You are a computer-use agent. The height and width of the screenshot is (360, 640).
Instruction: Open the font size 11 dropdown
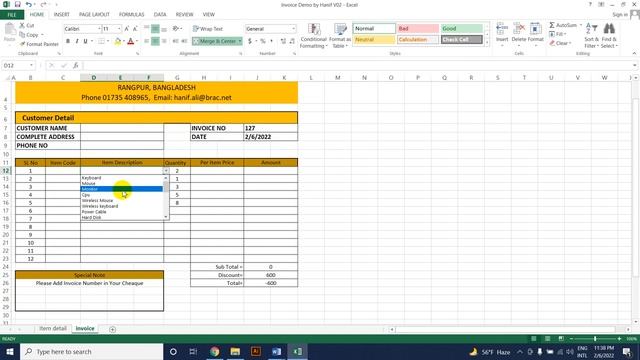119,29
